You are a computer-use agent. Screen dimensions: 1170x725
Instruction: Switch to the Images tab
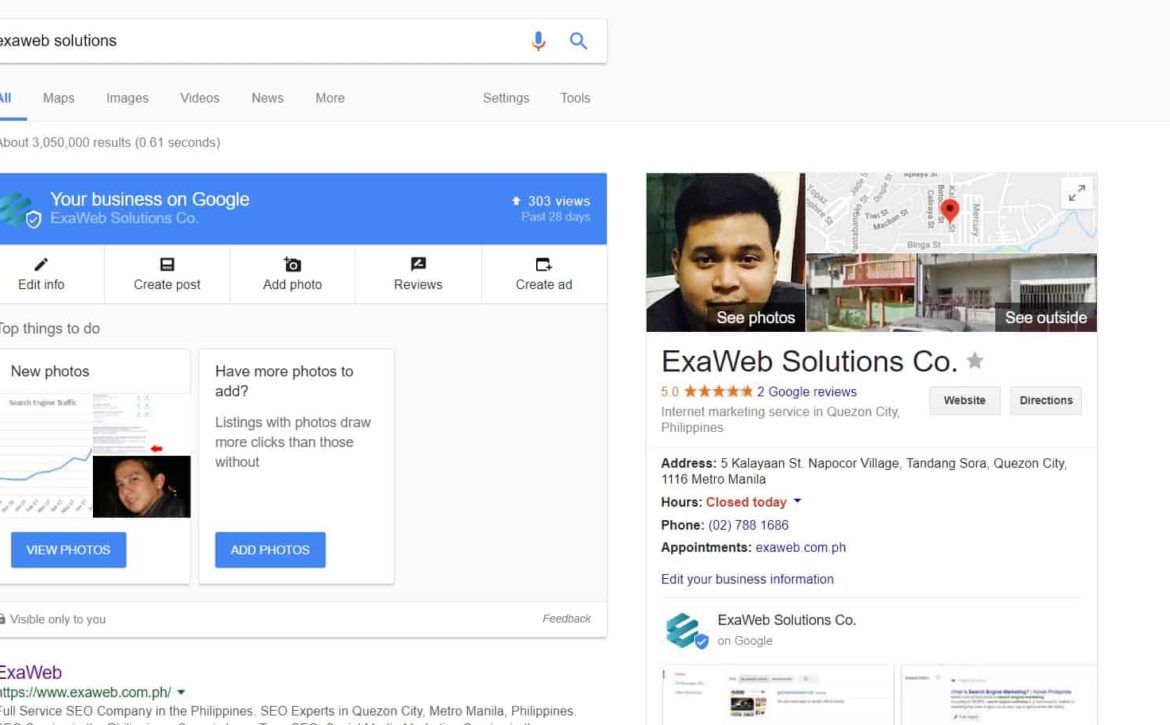pyautogui.click(x=127, y=98)
